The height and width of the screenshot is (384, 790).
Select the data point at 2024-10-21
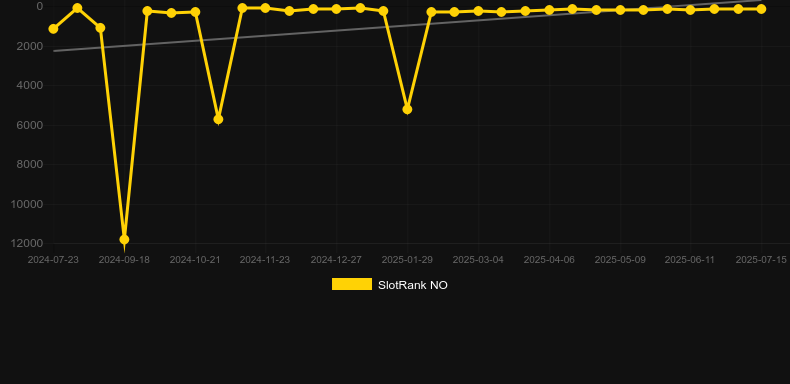tap(195, 12)
